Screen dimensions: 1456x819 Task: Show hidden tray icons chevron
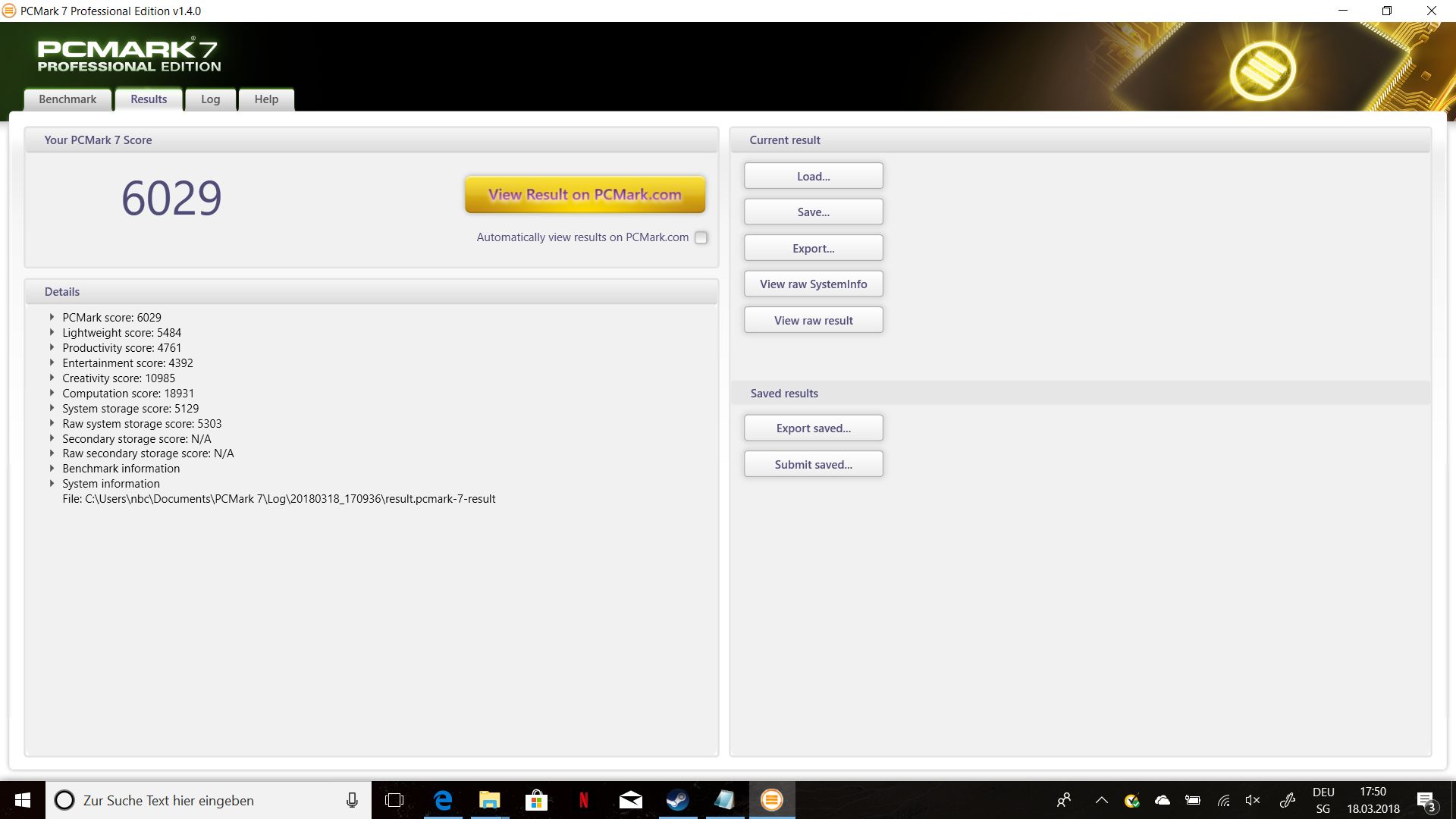pyautogui.click(x=1101, y=800)
